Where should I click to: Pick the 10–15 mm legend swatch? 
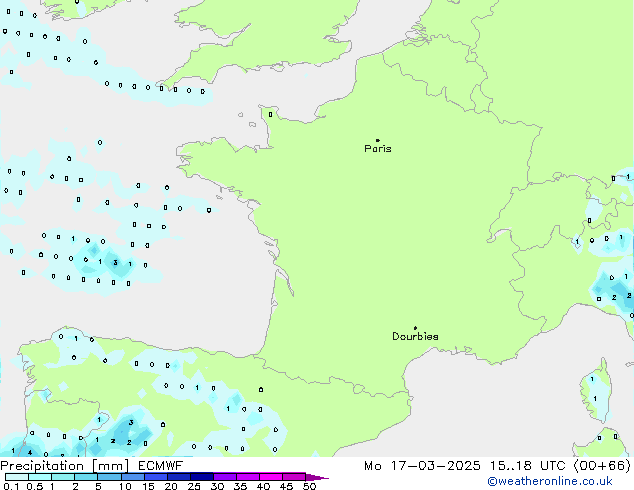click(x=132, y=477)
